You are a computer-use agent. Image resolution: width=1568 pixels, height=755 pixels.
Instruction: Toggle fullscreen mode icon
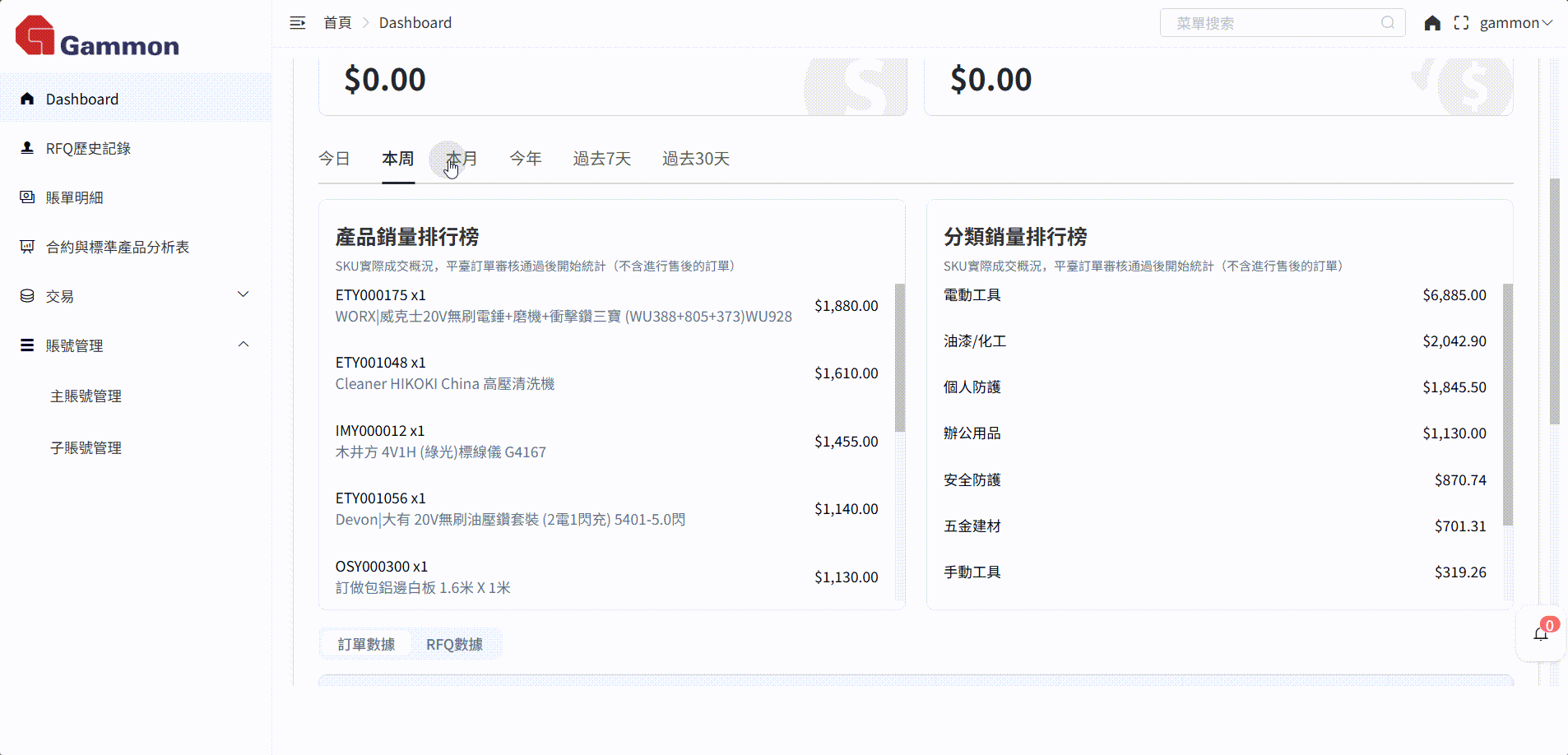pyautogui.click(x=1461, y=23)
